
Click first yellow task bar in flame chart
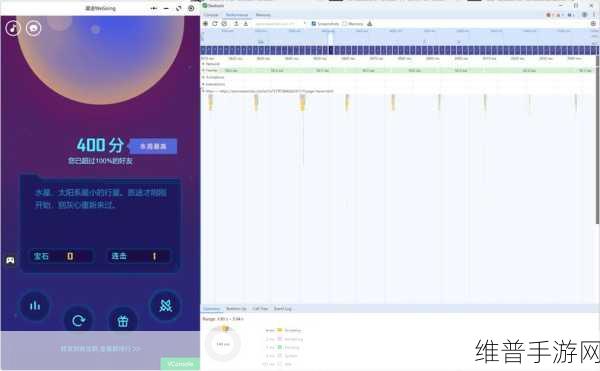click(x=210, y=103)
